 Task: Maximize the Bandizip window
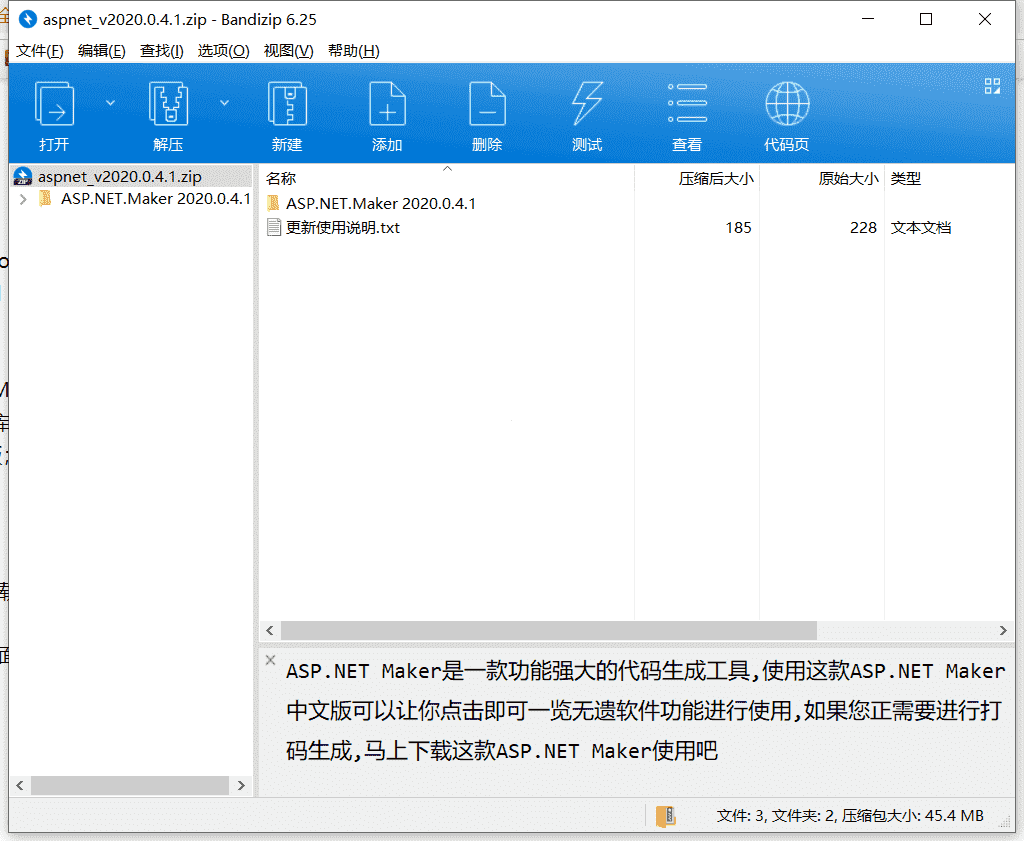[925, 20]
